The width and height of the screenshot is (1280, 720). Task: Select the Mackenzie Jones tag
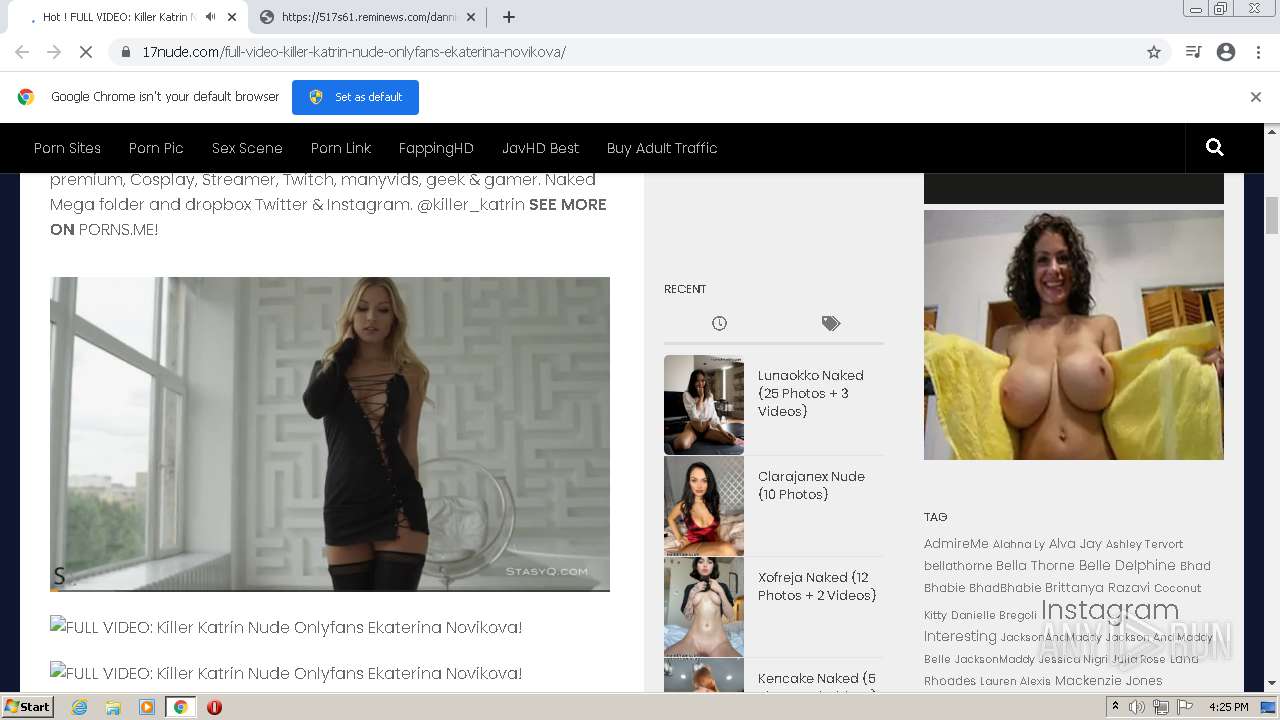pyautogui.click(x=1109, y=681)
